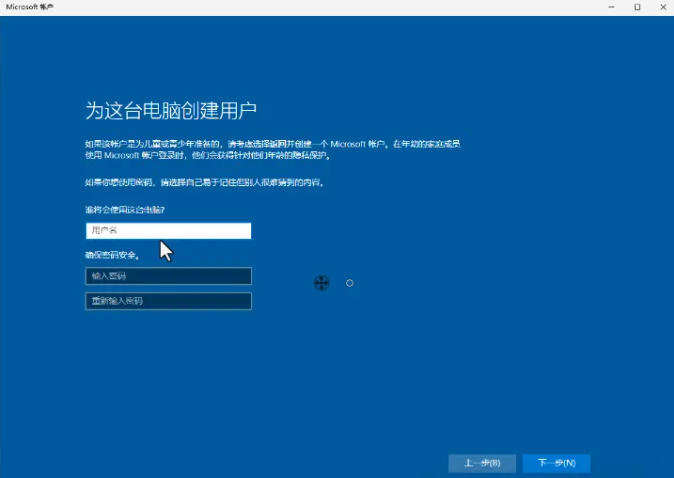Click the 确保密码安全 label
The image size is (674, 478).
point(111,255)
